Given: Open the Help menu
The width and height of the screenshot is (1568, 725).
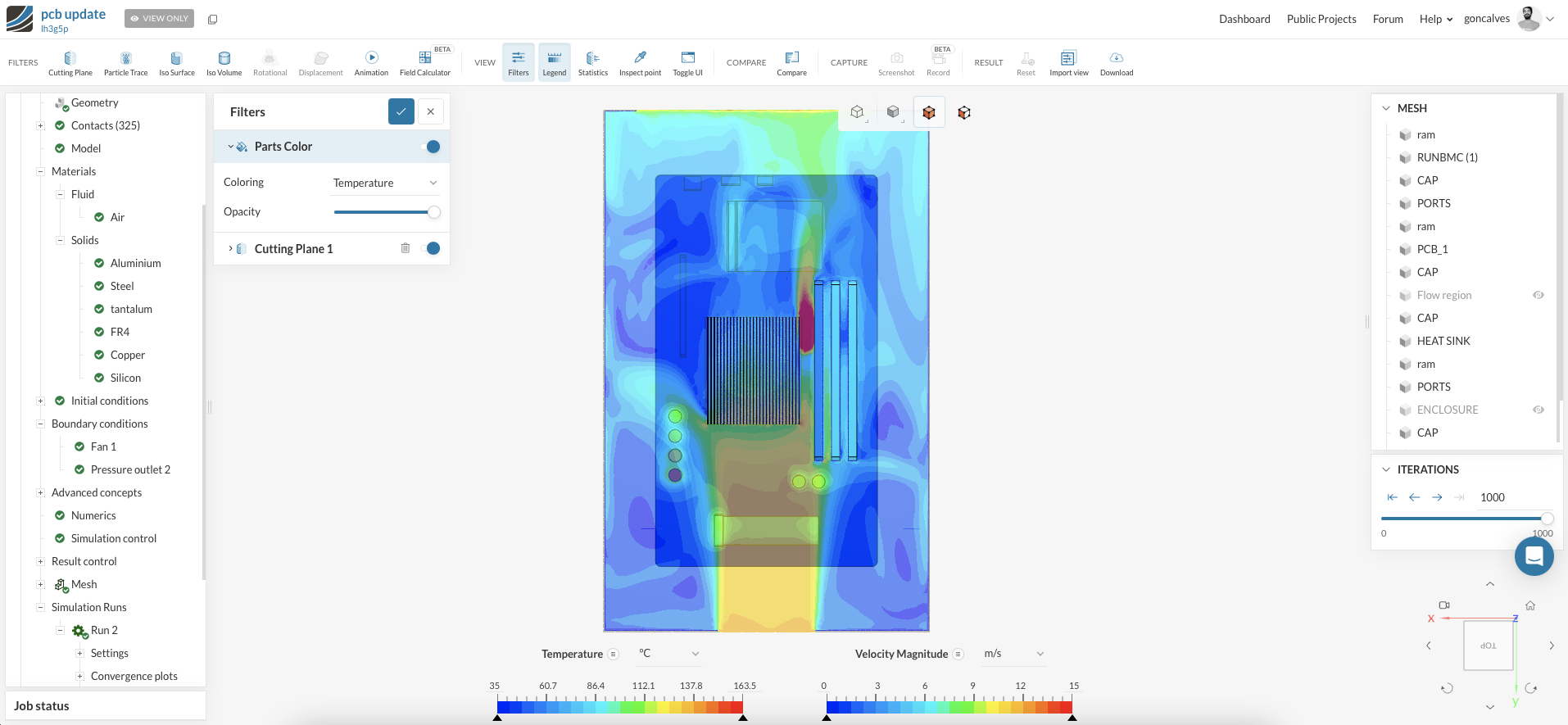Looking at the screenshot, I should point(1435,19).
